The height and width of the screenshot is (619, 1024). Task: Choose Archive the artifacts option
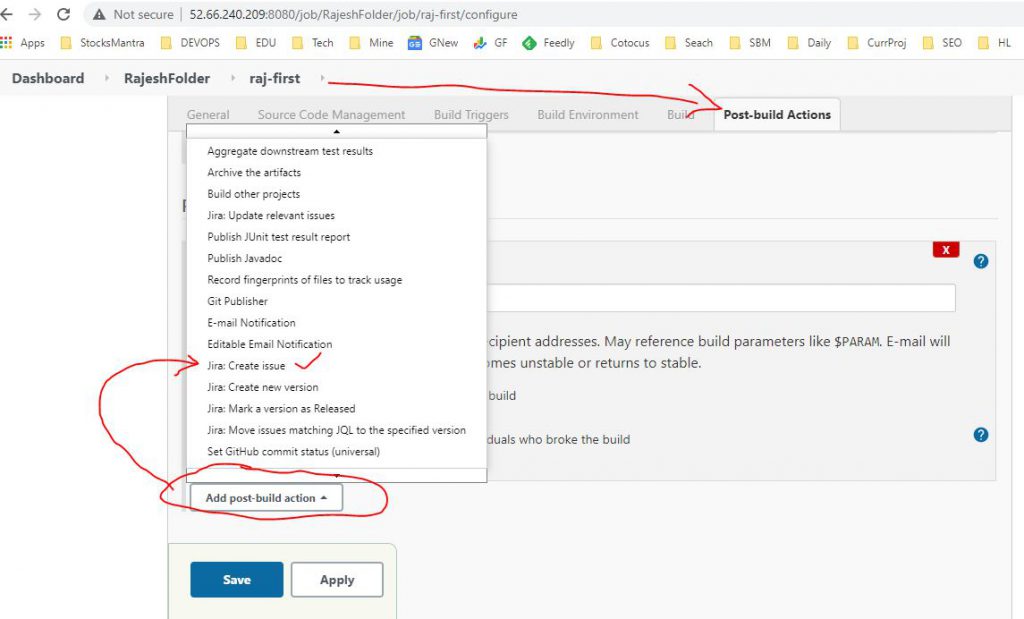point(254,173)
